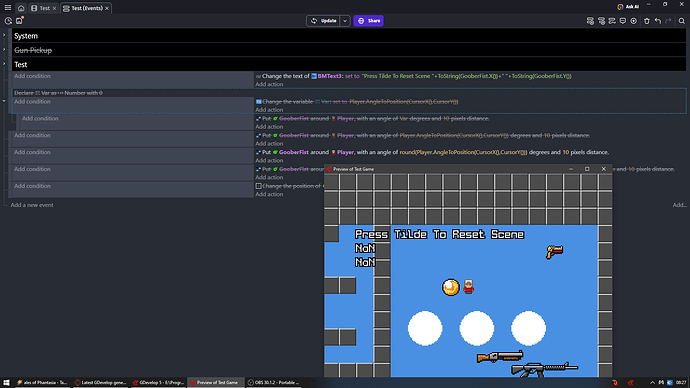Delete selected events with trash icon

click(647, 21)
